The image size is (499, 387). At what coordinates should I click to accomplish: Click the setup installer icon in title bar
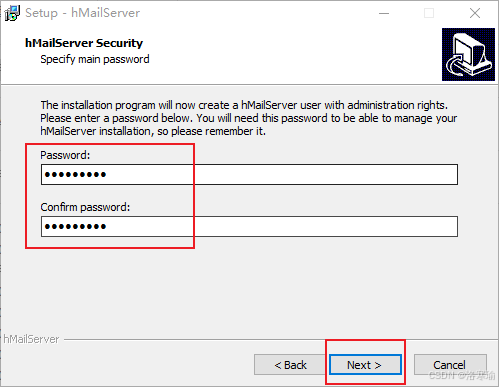click(x=12, y=13)
